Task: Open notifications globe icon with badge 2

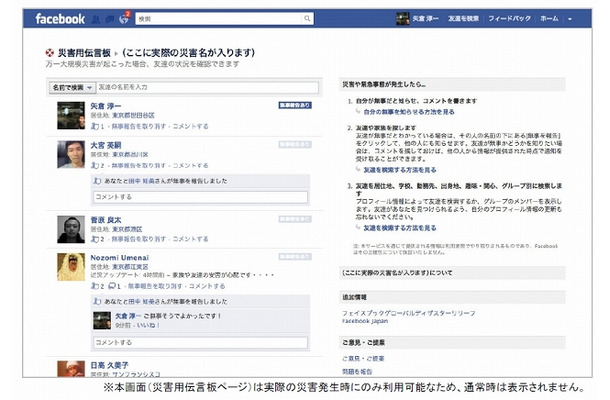Action: (124, 18)
